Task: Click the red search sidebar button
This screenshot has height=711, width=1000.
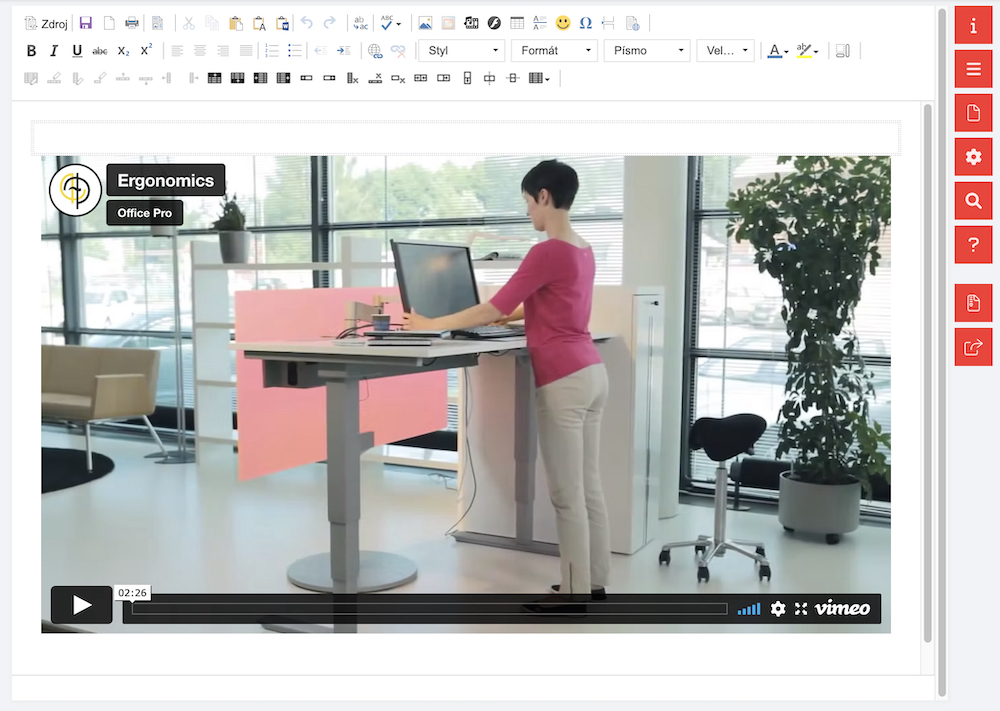Action: coord(973,201)
